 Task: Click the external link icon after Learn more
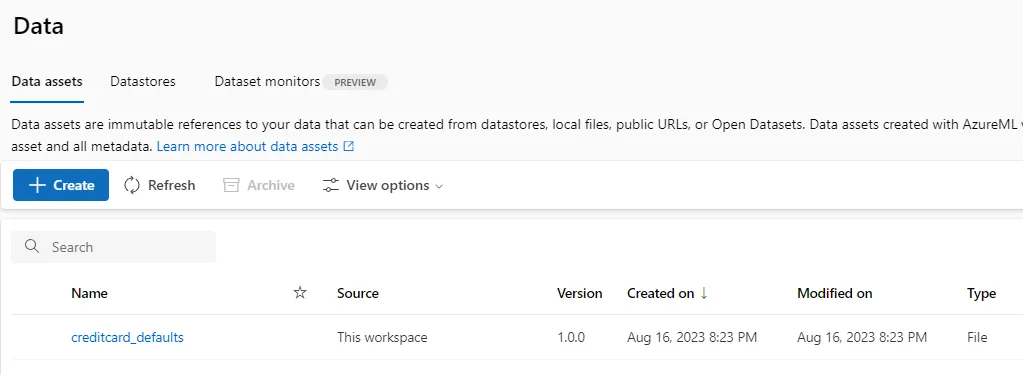[348, 146]
